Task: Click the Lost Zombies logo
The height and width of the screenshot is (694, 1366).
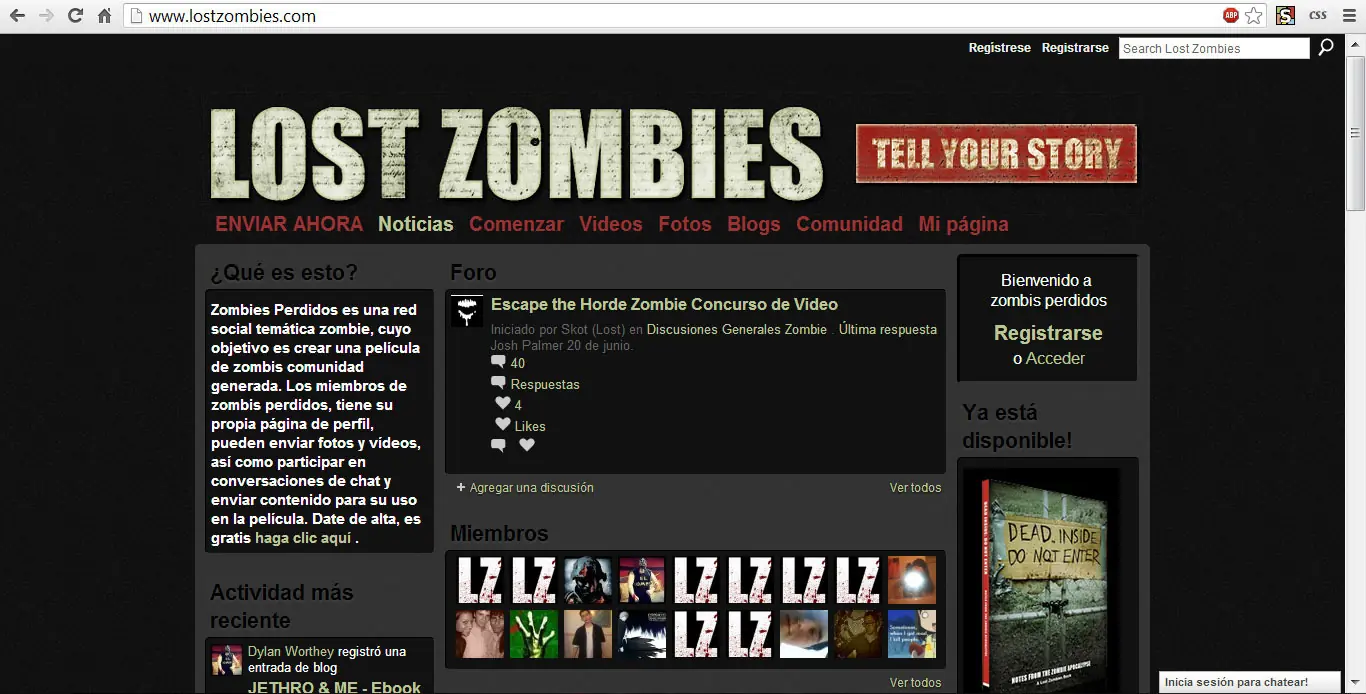Action: (516, 153)
